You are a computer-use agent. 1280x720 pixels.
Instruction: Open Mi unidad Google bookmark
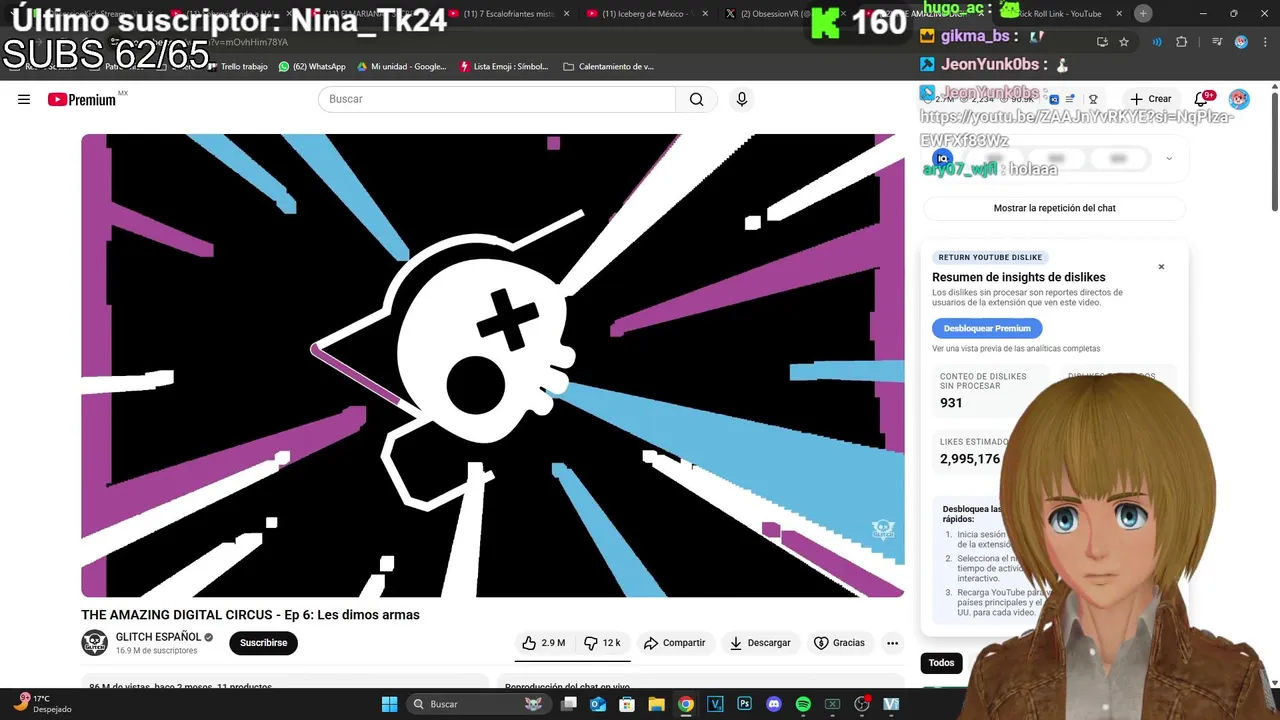click(402, 67)
